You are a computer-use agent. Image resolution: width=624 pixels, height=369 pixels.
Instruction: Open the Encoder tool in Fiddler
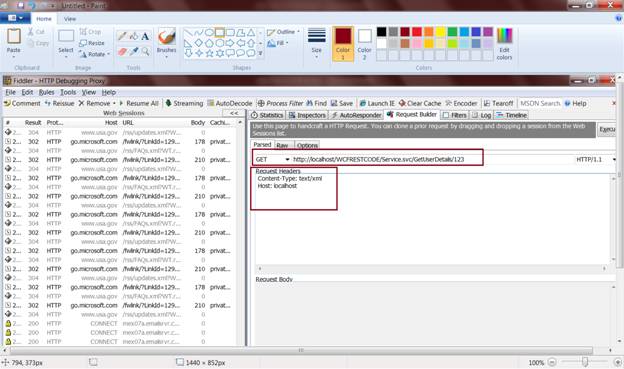coord(461,103)
